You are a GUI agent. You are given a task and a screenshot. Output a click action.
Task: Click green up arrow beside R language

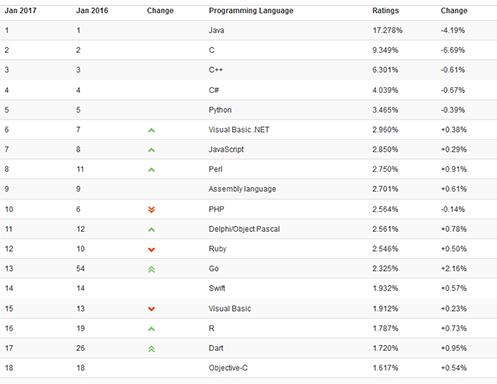point(151,329)
